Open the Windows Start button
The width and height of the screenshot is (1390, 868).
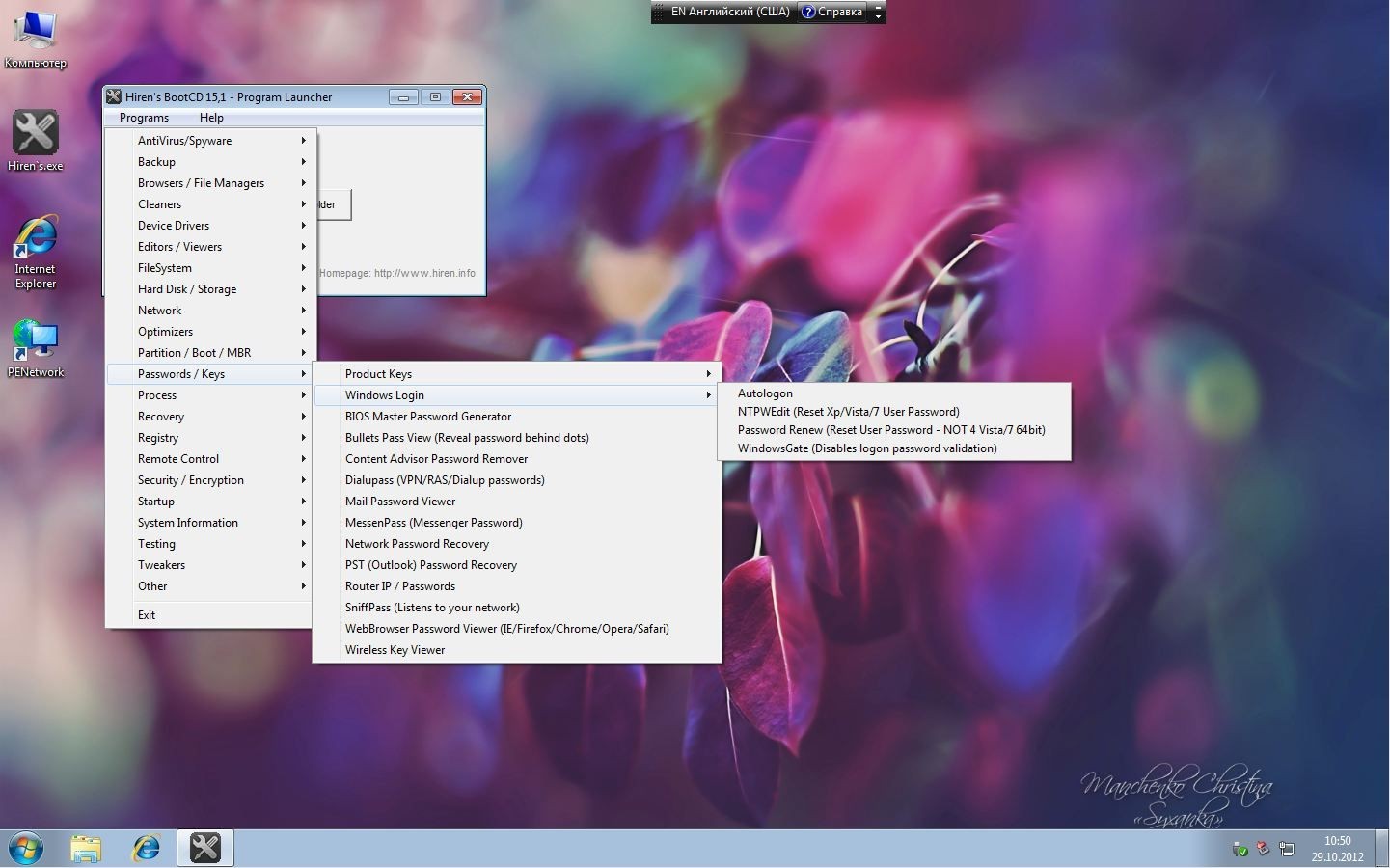coord(26,849)
